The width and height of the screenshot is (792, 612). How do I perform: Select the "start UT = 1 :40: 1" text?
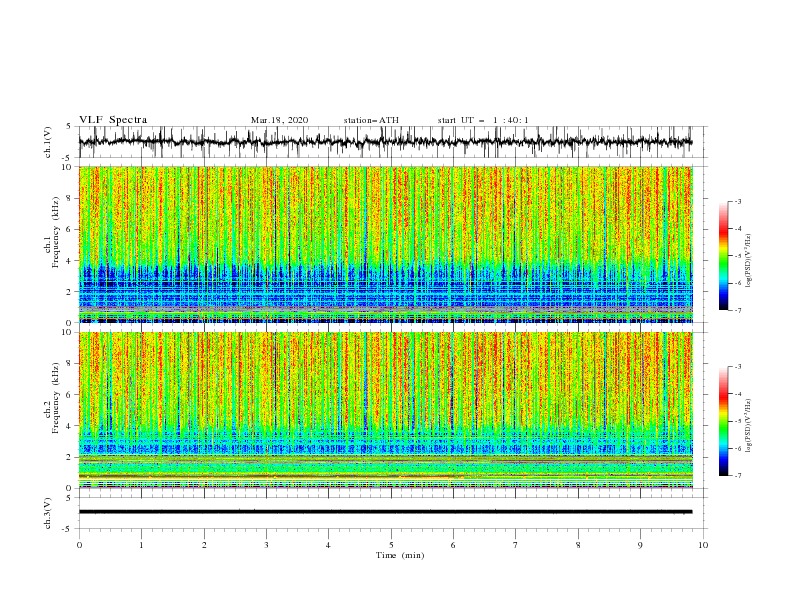pos(483,120)
